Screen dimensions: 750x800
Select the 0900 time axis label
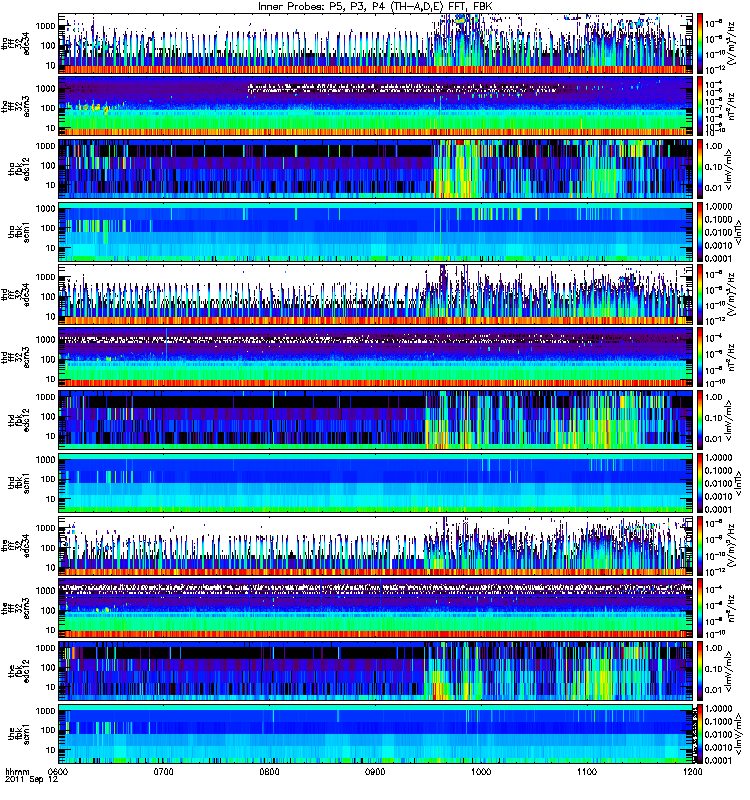(x=375, y=771)
